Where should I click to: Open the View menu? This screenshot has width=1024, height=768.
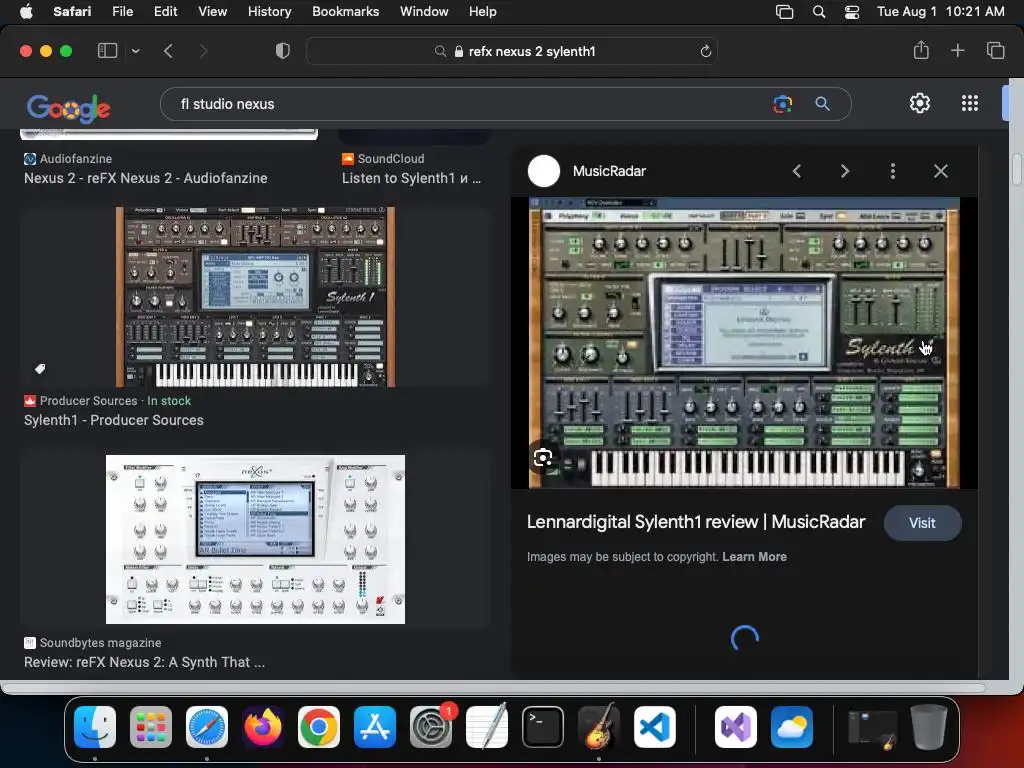212,11
